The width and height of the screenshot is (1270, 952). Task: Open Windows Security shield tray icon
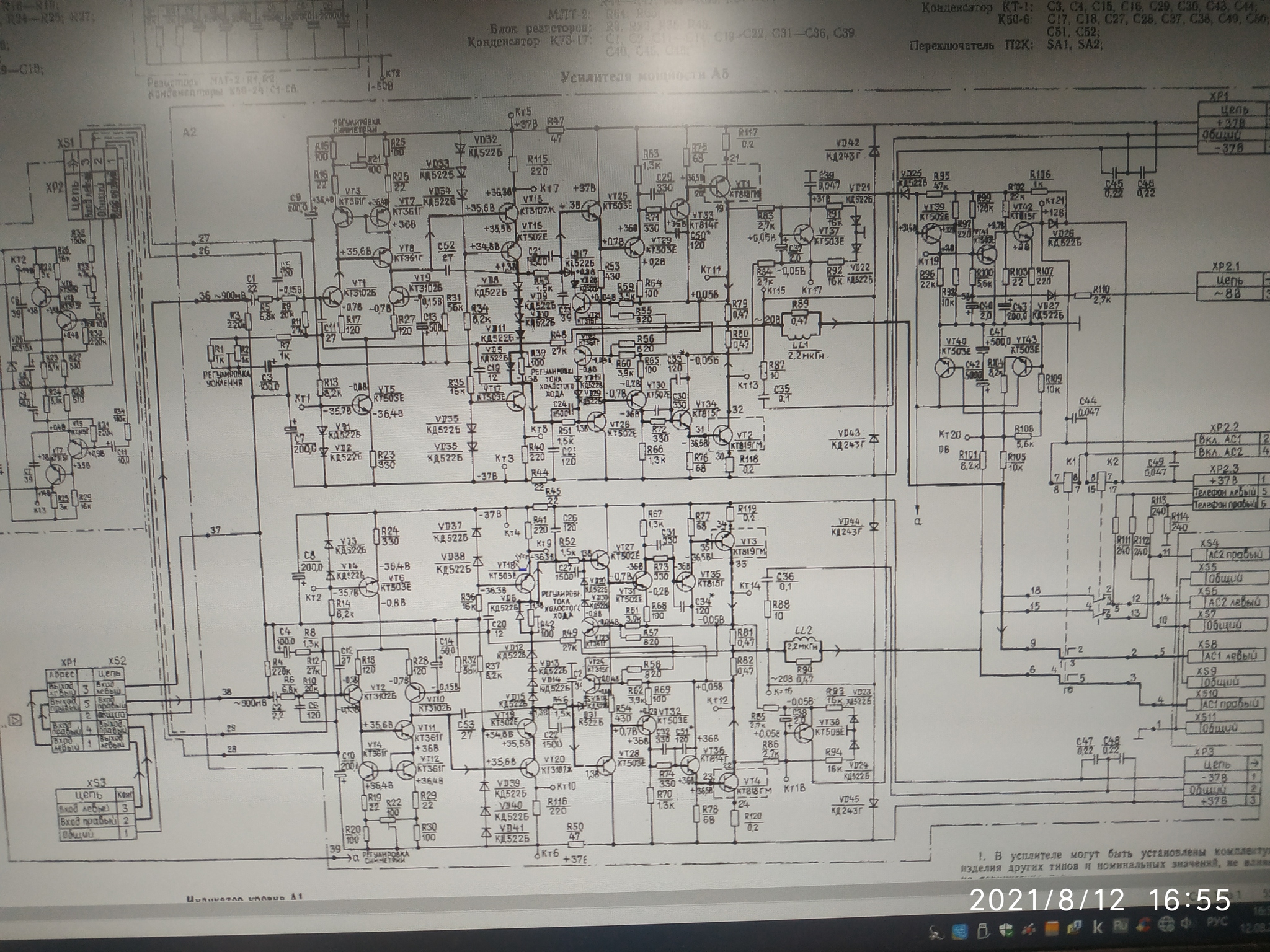[x=1006, y=932]
